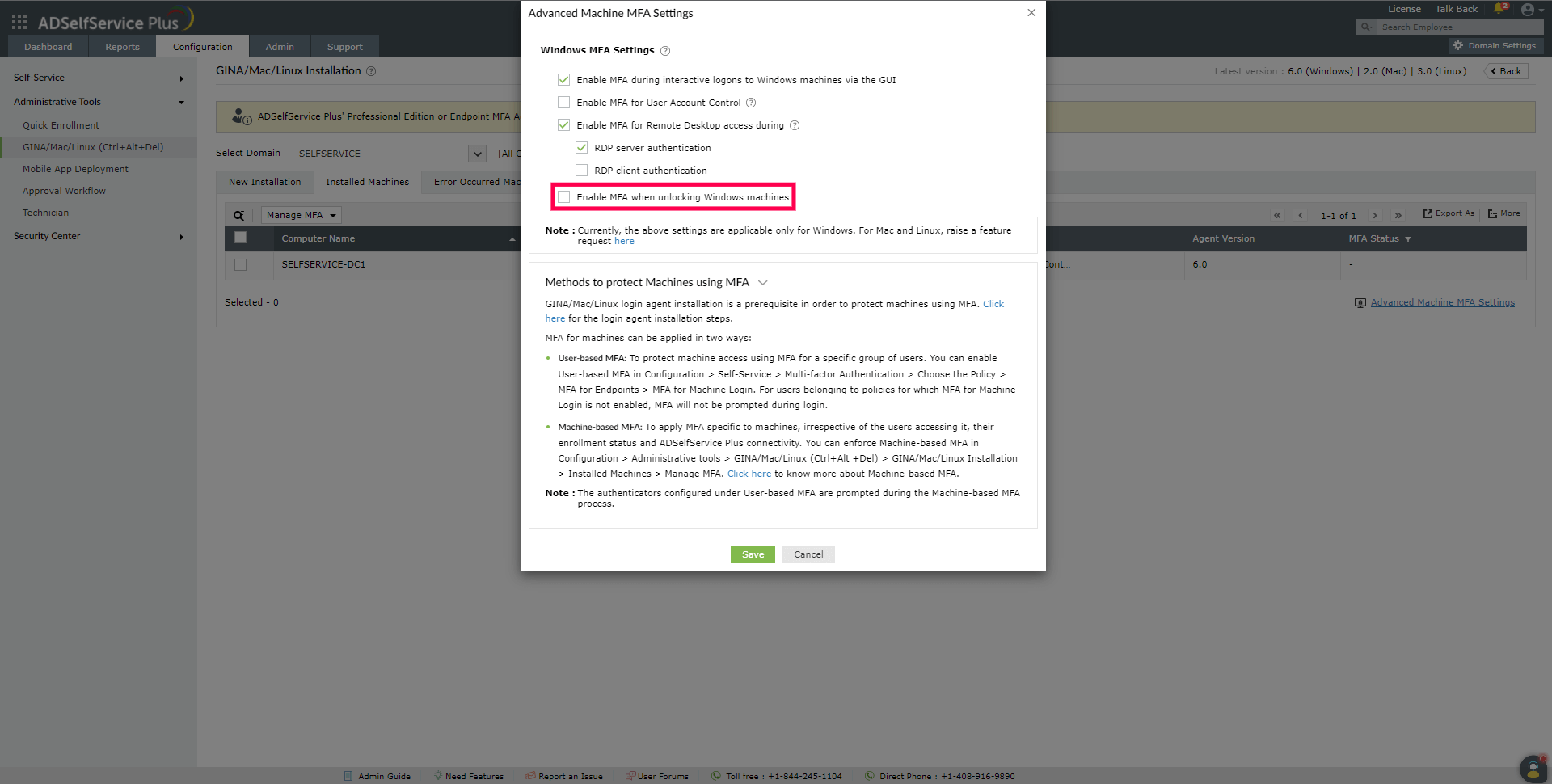This screenshot has width=1552, height=784.
Task: Switch to the Reports tab
Action: 123,47
